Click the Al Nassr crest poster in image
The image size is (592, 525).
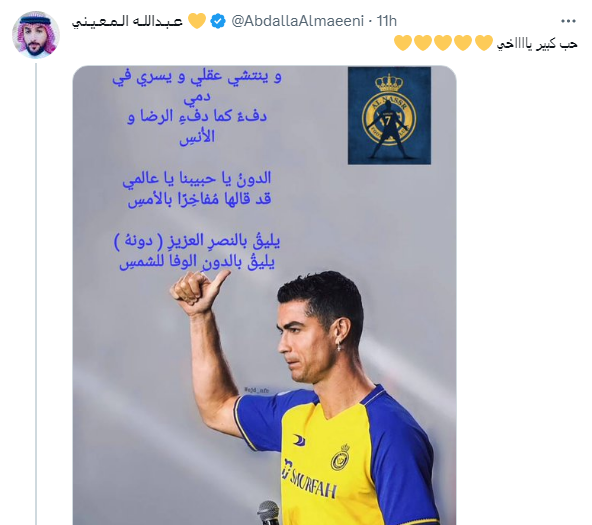[389, 115]
